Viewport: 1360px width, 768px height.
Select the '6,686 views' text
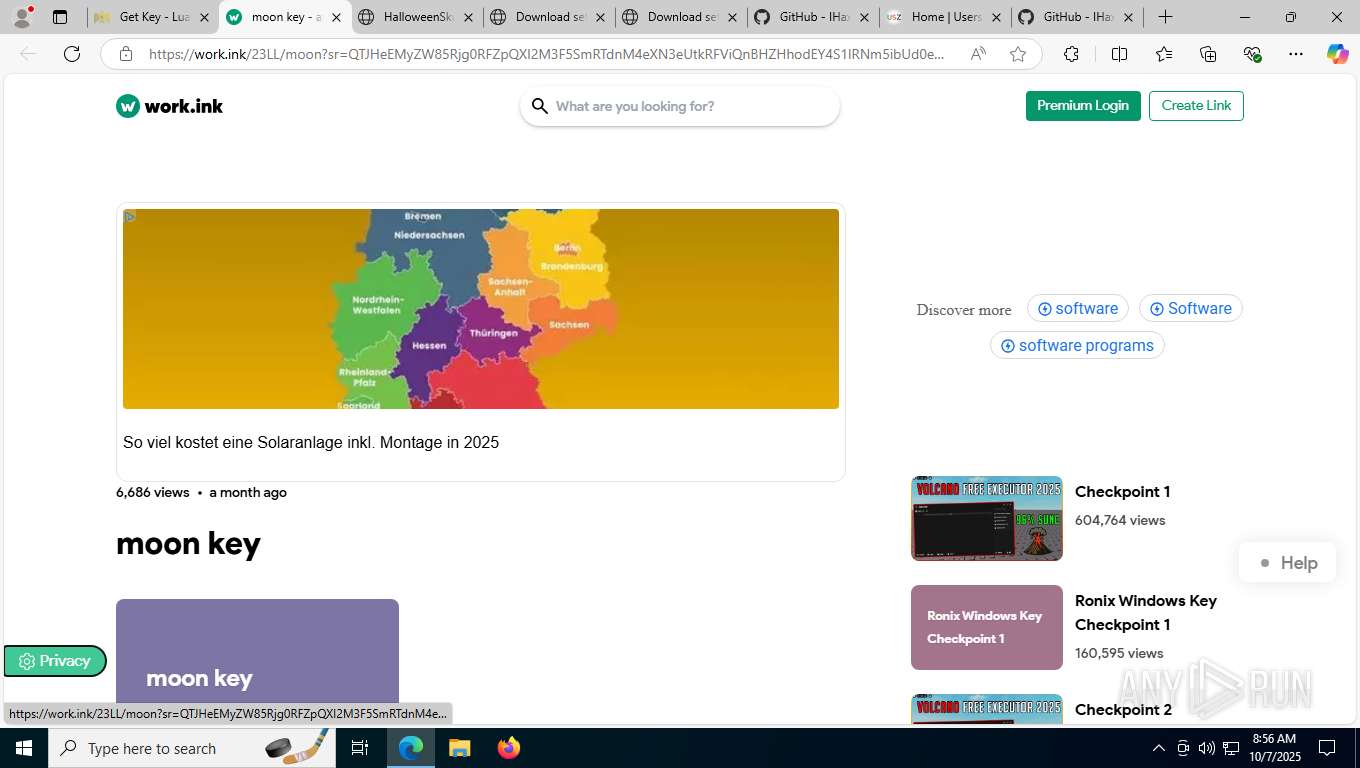[x=152, y=492]
